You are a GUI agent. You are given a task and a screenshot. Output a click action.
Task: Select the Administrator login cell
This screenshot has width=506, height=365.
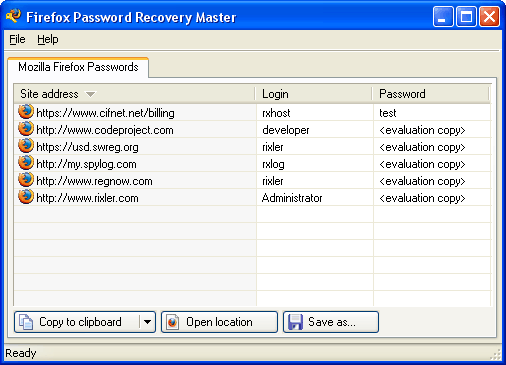(315, 198)
